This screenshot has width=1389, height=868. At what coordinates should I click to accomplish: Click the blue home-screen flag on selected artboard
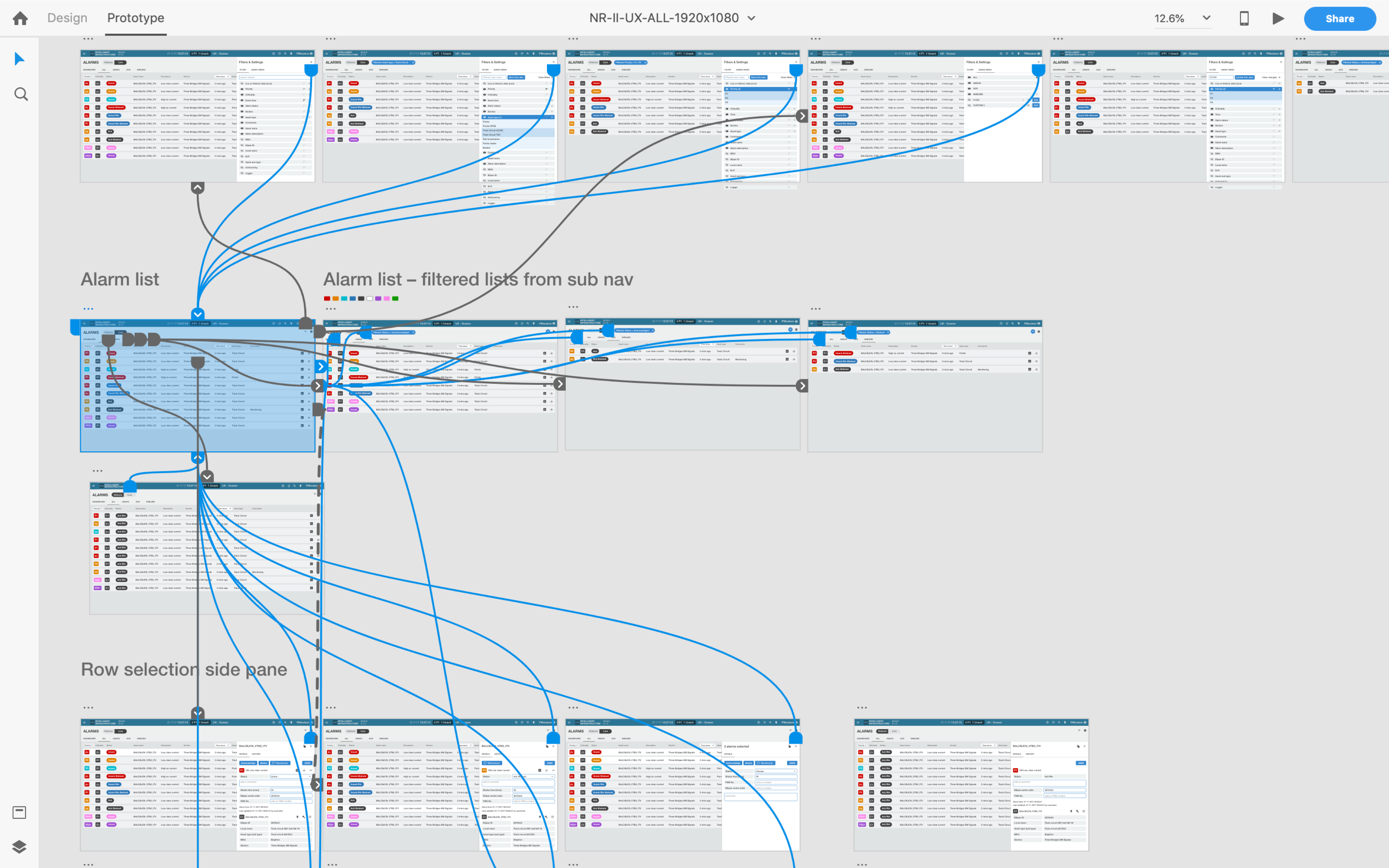click(75, 327)
